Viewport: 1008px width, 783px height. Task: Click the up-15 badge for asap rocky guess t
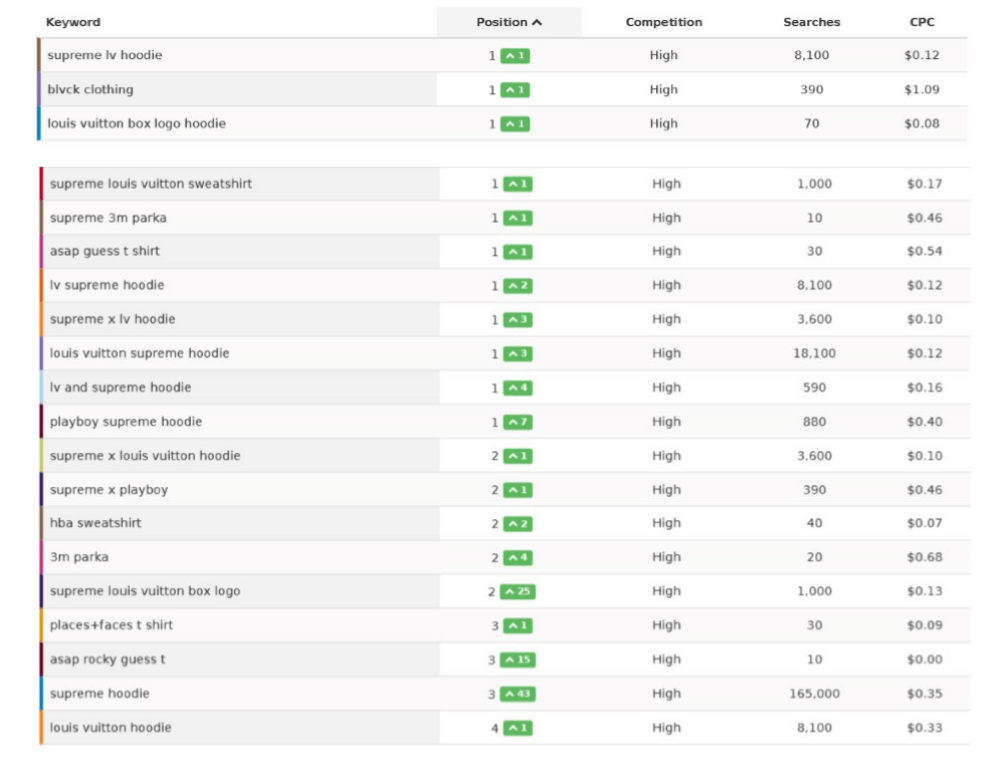tap(518, 660)
